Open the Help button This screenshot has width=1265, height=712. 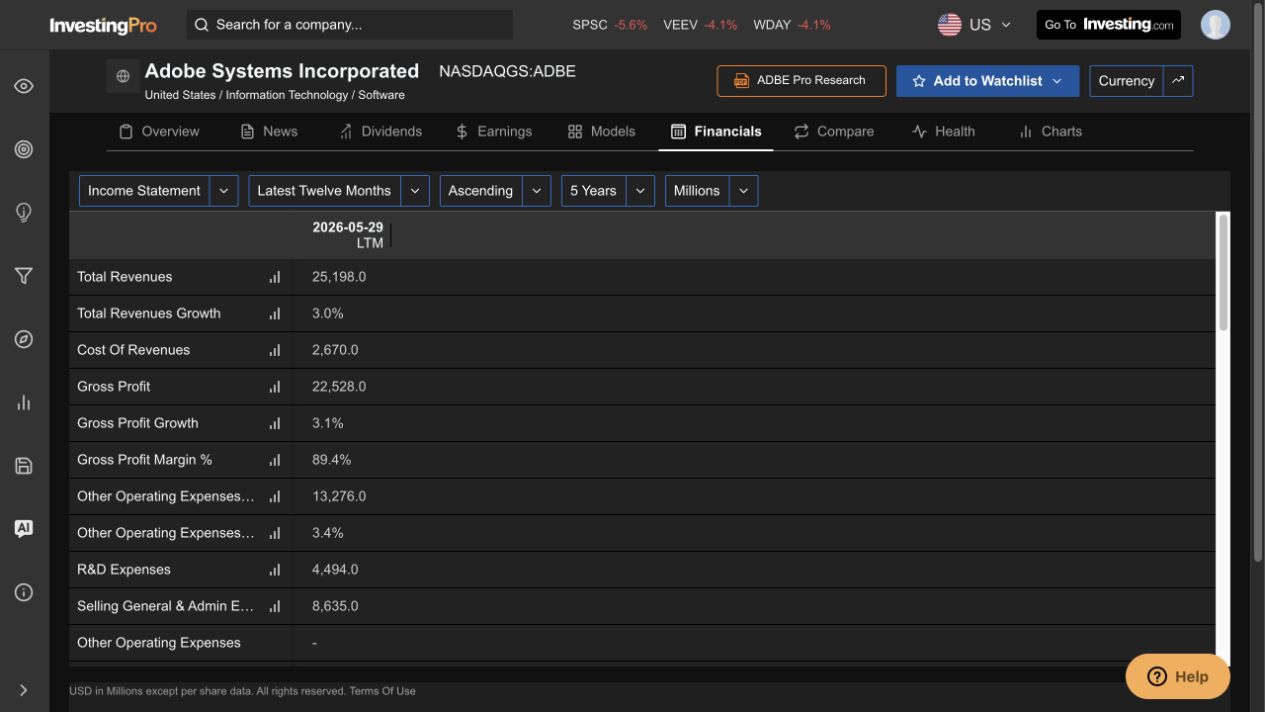[x=1177, y=676]
